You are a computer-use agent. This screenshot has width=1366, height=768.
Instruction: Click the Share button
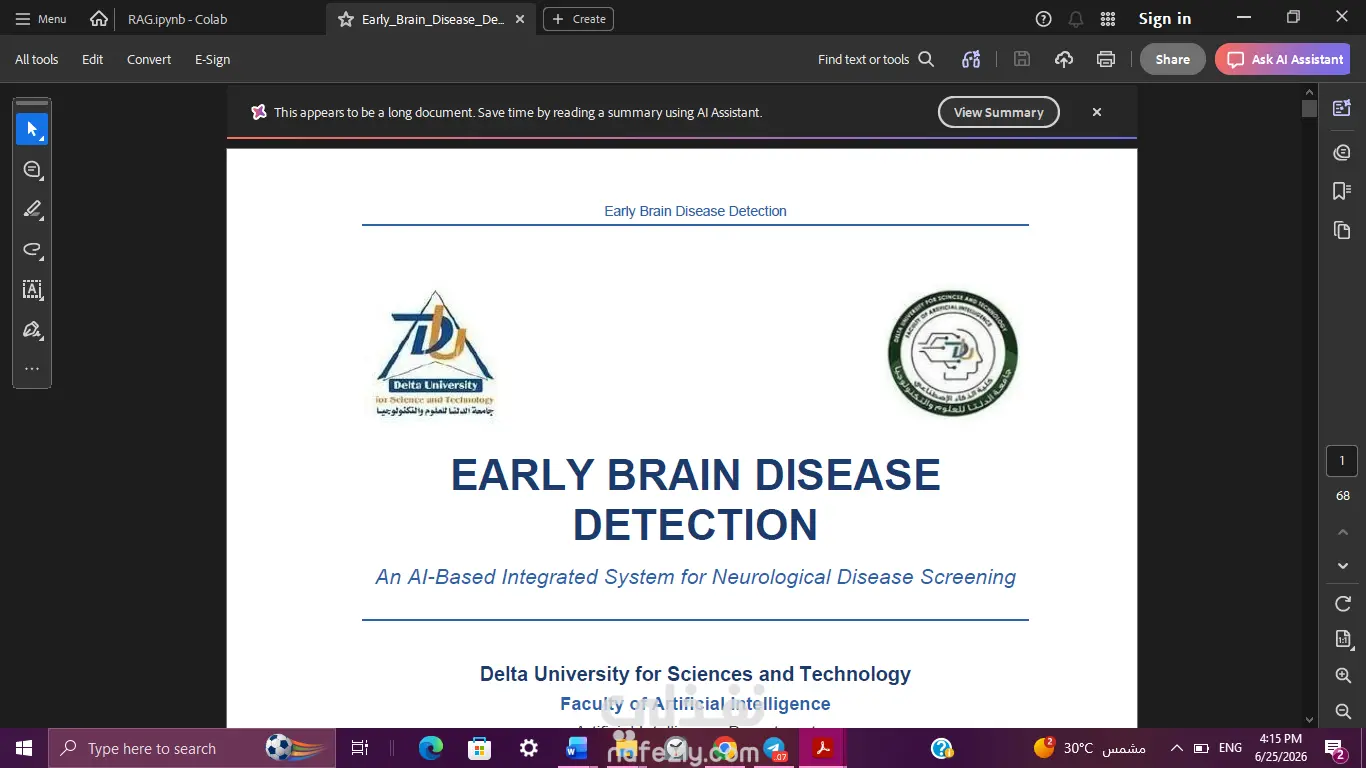click(x=1173, y=59)
